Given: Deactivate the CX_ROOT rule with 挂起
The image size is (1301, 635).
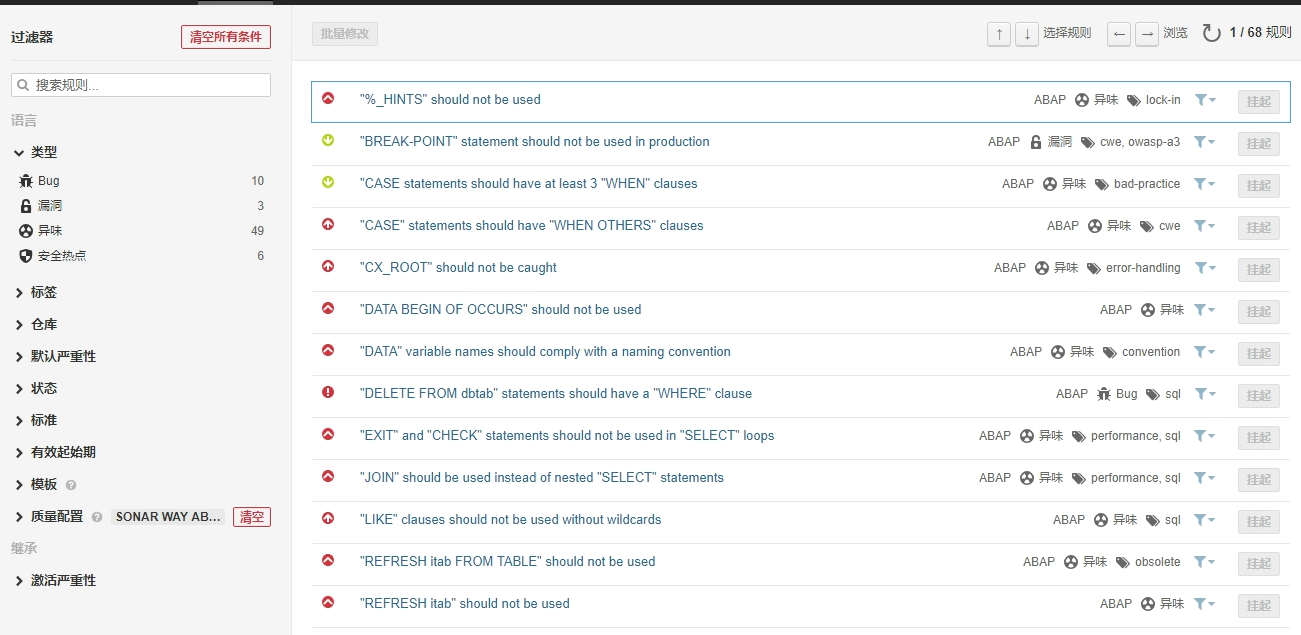Looking at the screenshot, I should click(1258, 270).
